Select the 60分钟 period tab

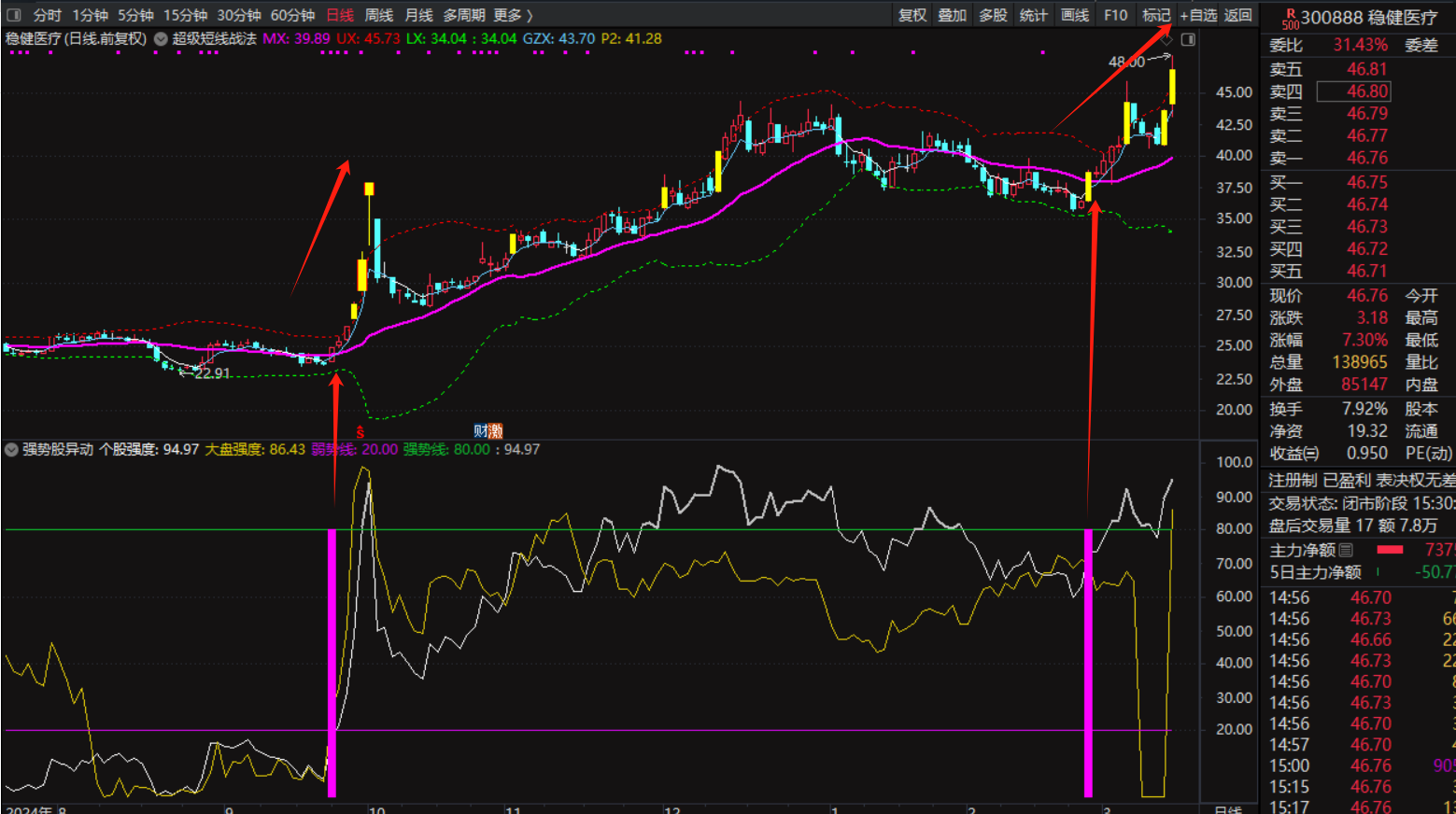coord(292,15)
